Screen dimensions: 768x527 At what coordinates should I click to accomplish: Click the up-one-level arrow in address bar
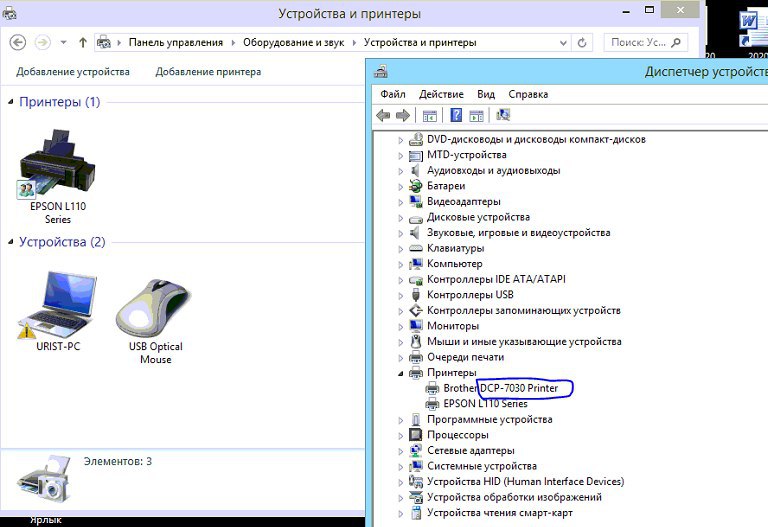coord(83,43)
